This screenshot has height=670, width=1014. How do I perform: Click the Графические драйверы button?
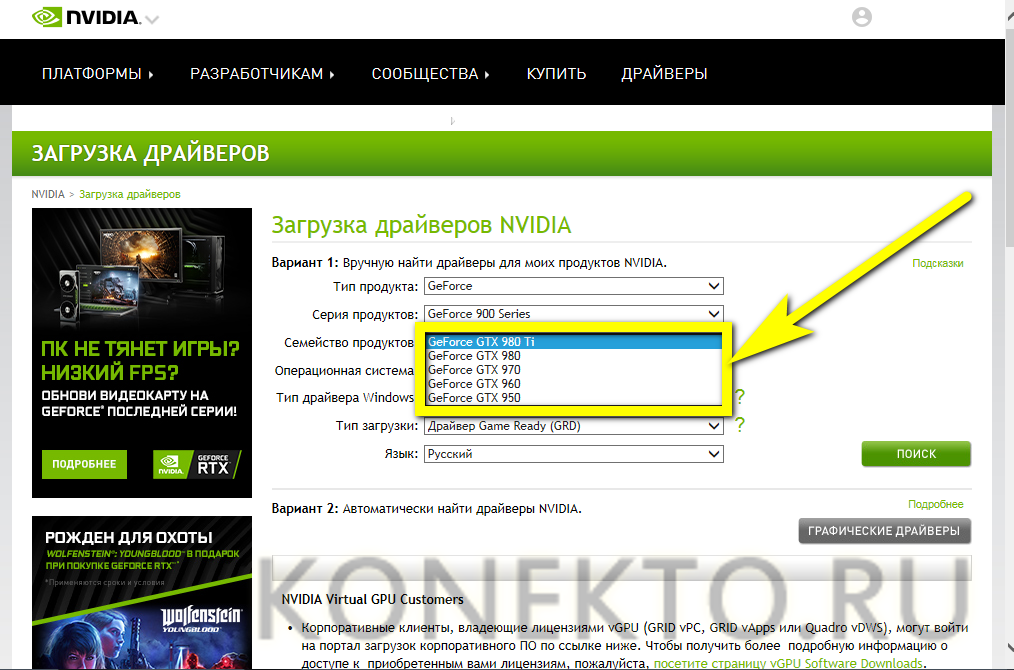884,531
